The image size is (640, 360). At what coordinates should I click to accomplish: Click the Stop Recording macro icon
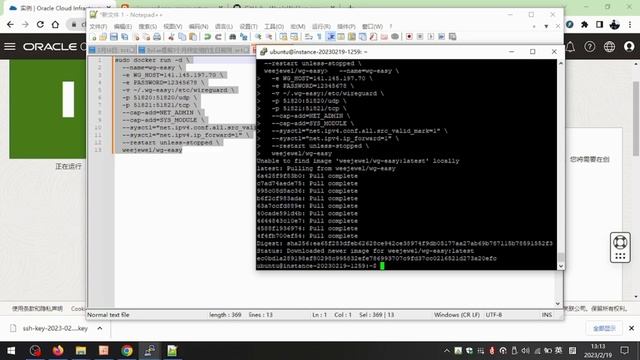click(x=420, y=37)
